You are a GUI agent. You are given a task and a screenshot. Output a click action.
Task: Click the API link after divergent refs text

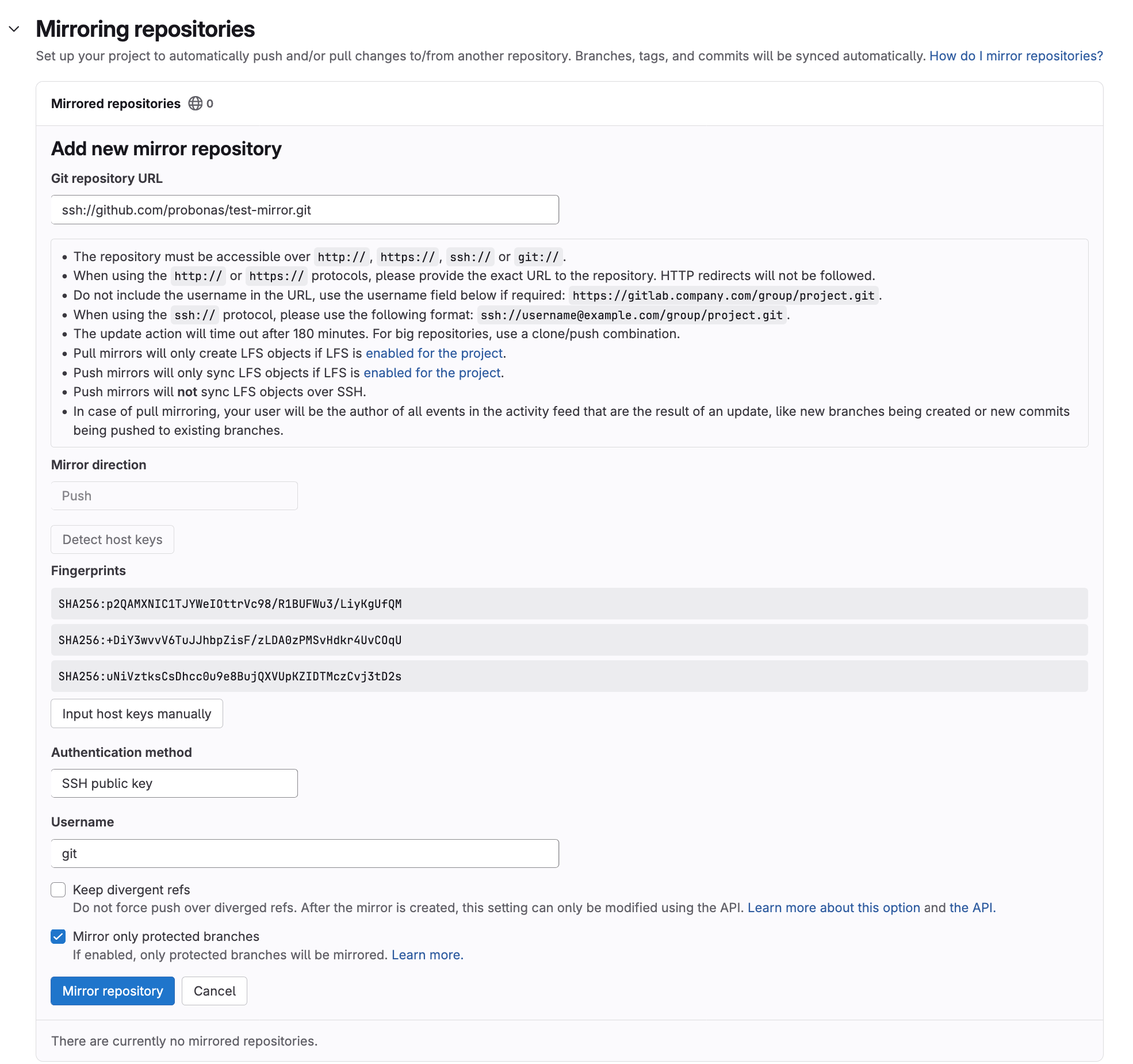coord(971,908)
